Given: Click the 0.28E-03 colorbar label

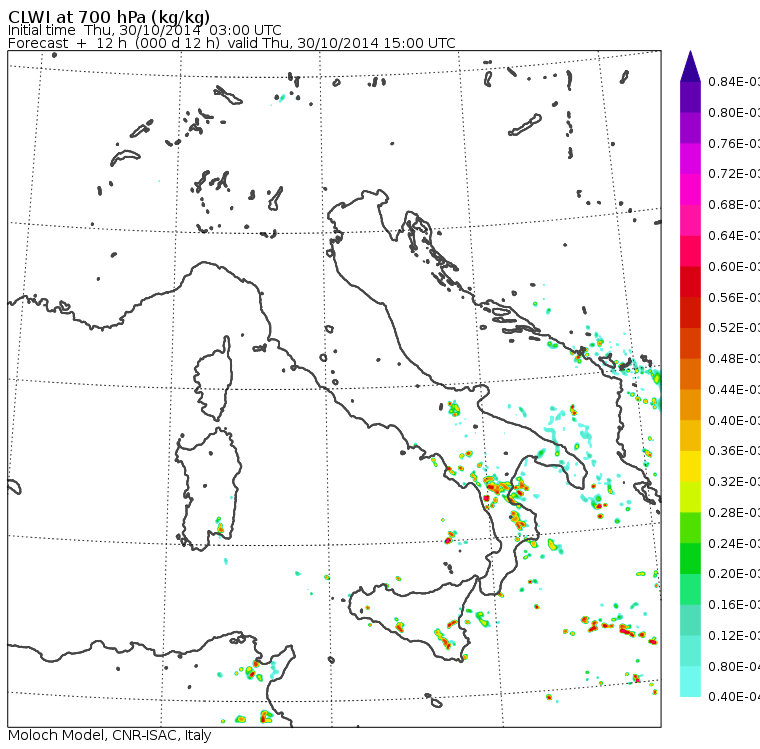Looking at the screenshot, I should [x=734, y=513].
